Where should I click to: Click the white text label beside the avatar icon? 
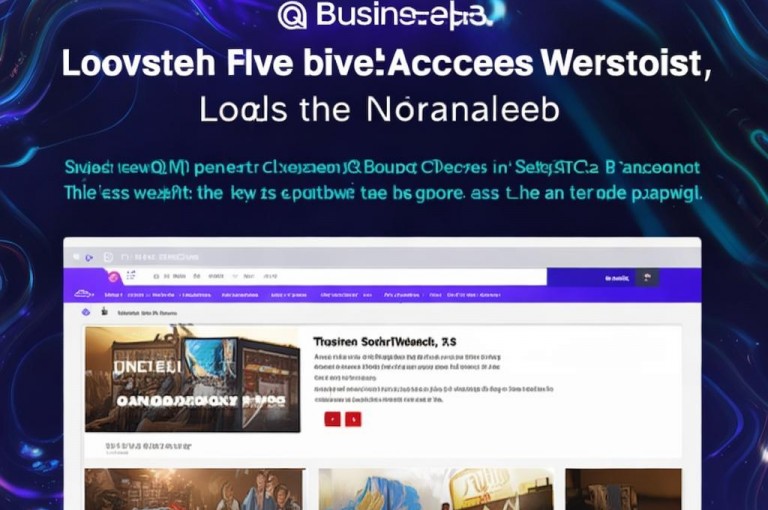(617, 278)
